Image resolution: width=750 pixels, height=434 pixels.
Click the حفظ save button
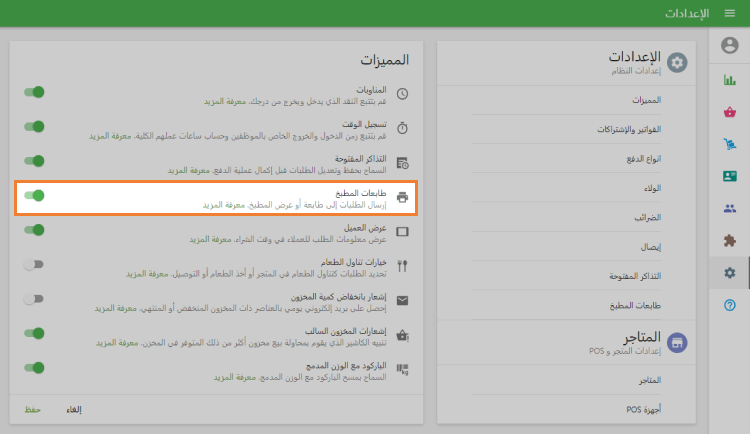pyautogui.click(x=33, y=410)
